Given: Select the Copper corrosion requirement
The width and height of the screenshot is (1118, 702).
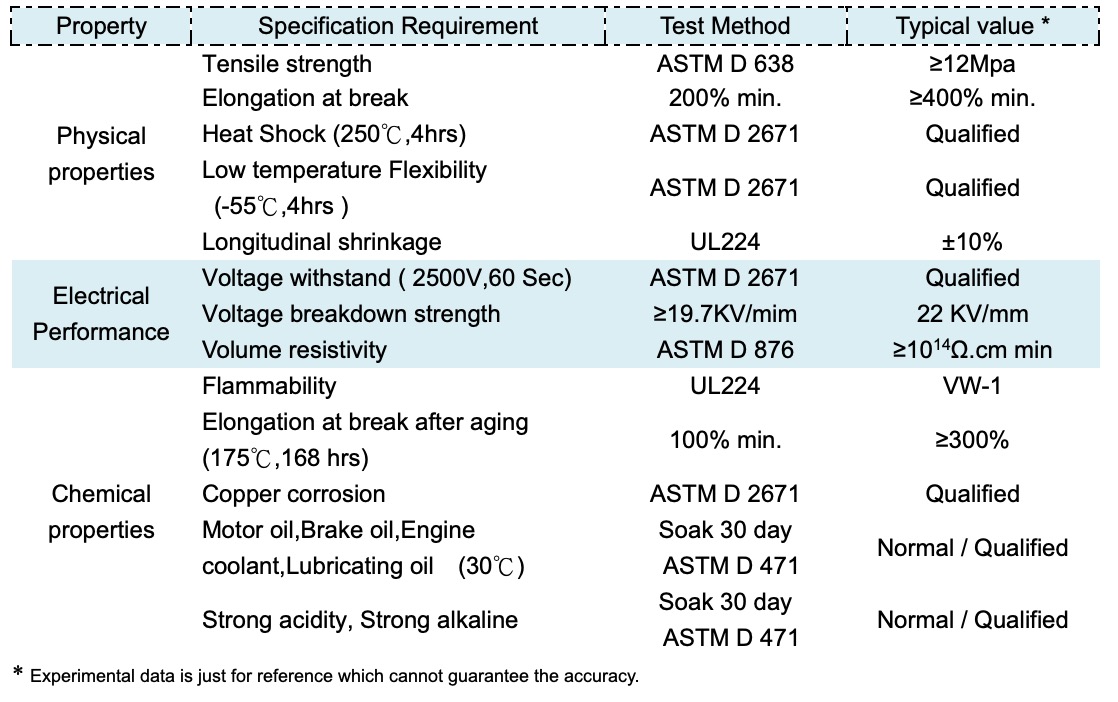Looking at the screenshot, I should (x=293, y=494).
